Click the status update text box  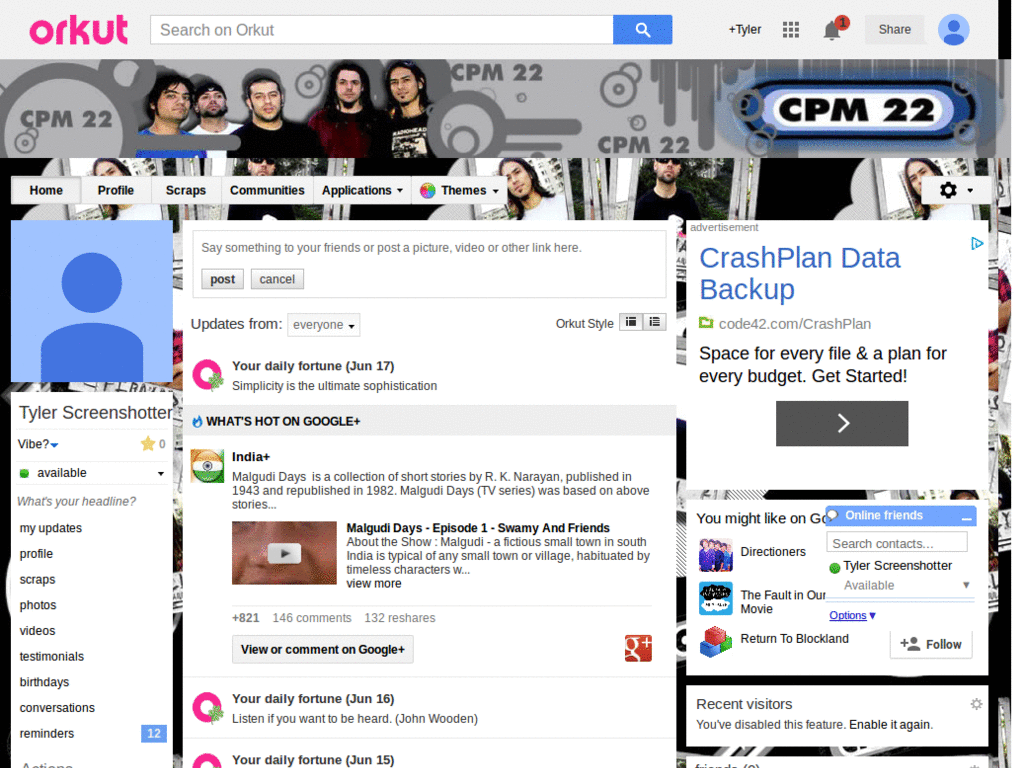429,248
